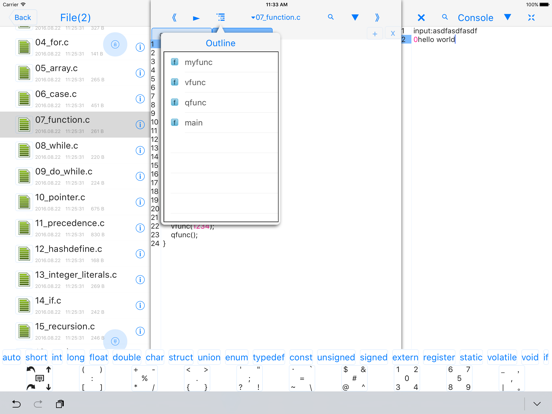Screen dimensions: 552x414
Task: Undo with the bottom bar arrow
Action: point(16,404)
